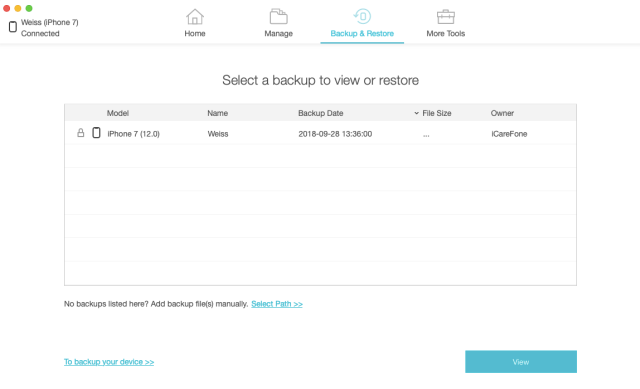Click the Name column header
Viewport: 640px width, 389px height.
(x=218, y=113)
